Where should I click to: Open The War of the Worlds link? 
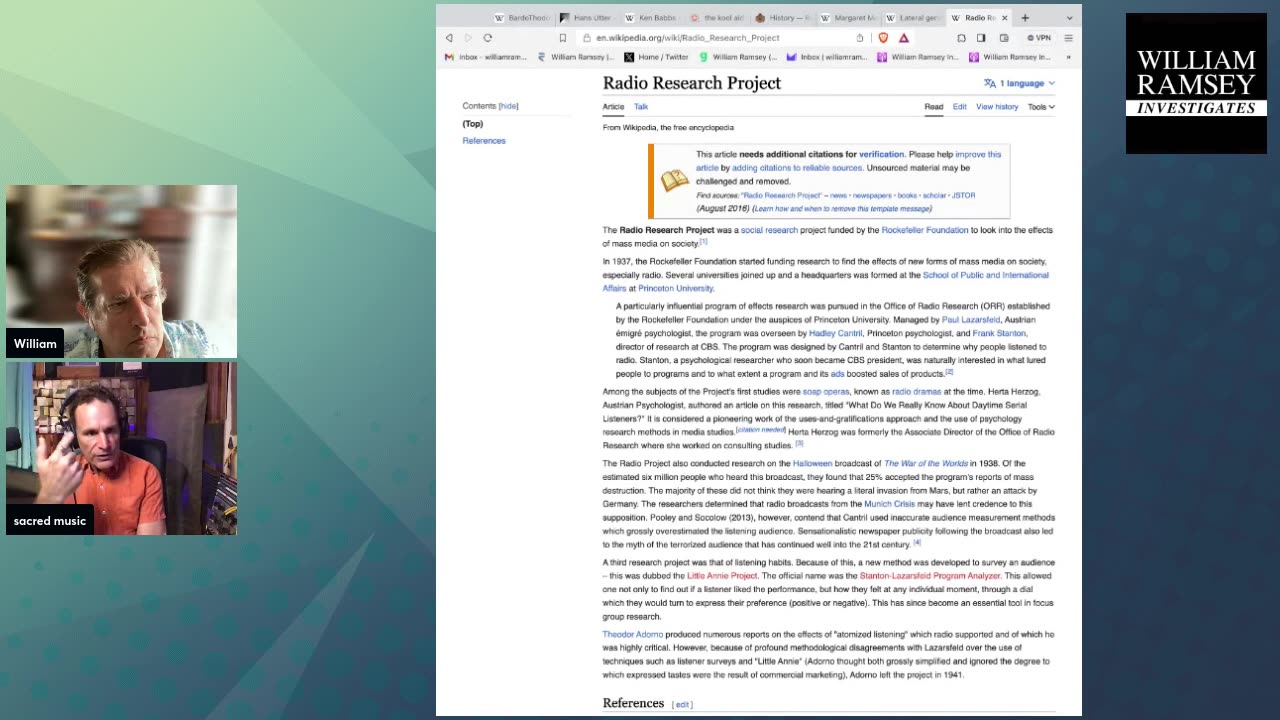point(926,464)
